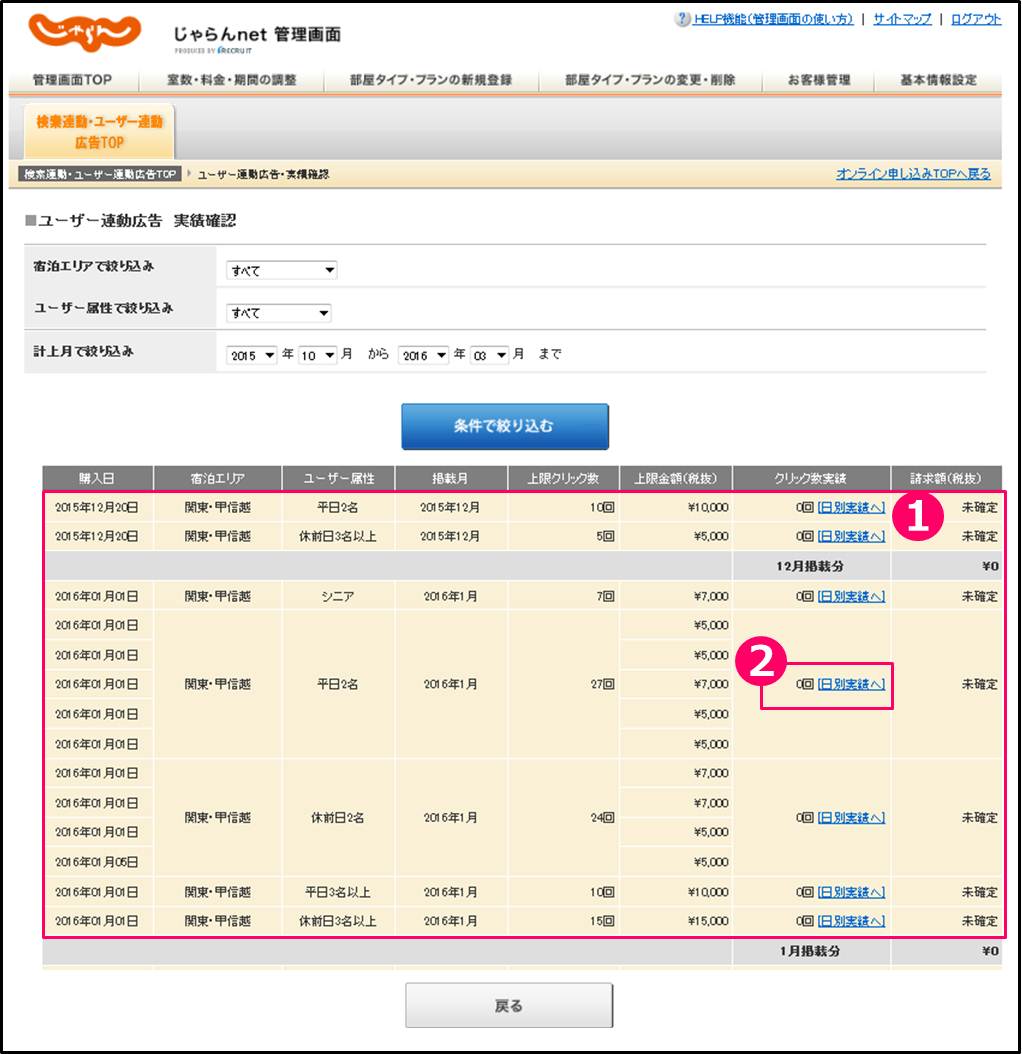The width and height of the screenshot is (1022, 1054).
Task: Open the ユーザー属性 filter dropdown
Action: click(278, 313)
